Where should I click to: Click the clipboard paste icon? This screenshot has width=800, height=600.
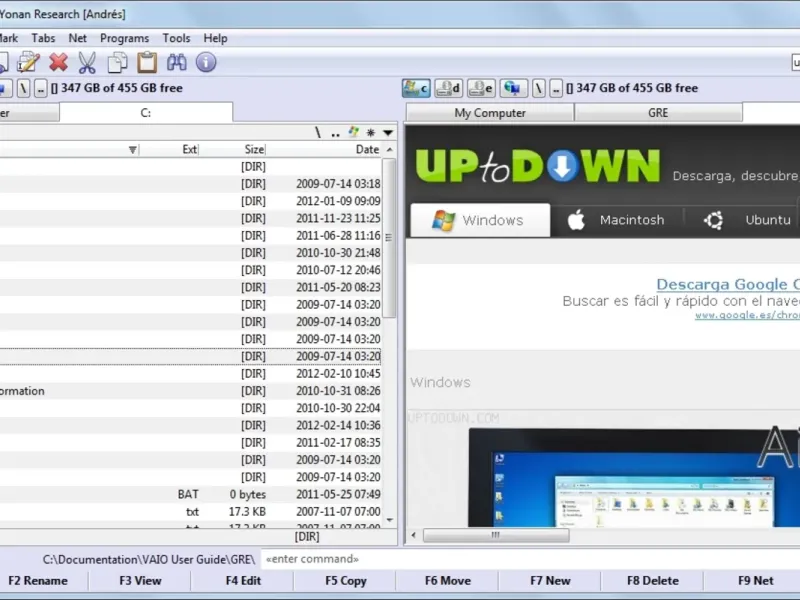147,62
